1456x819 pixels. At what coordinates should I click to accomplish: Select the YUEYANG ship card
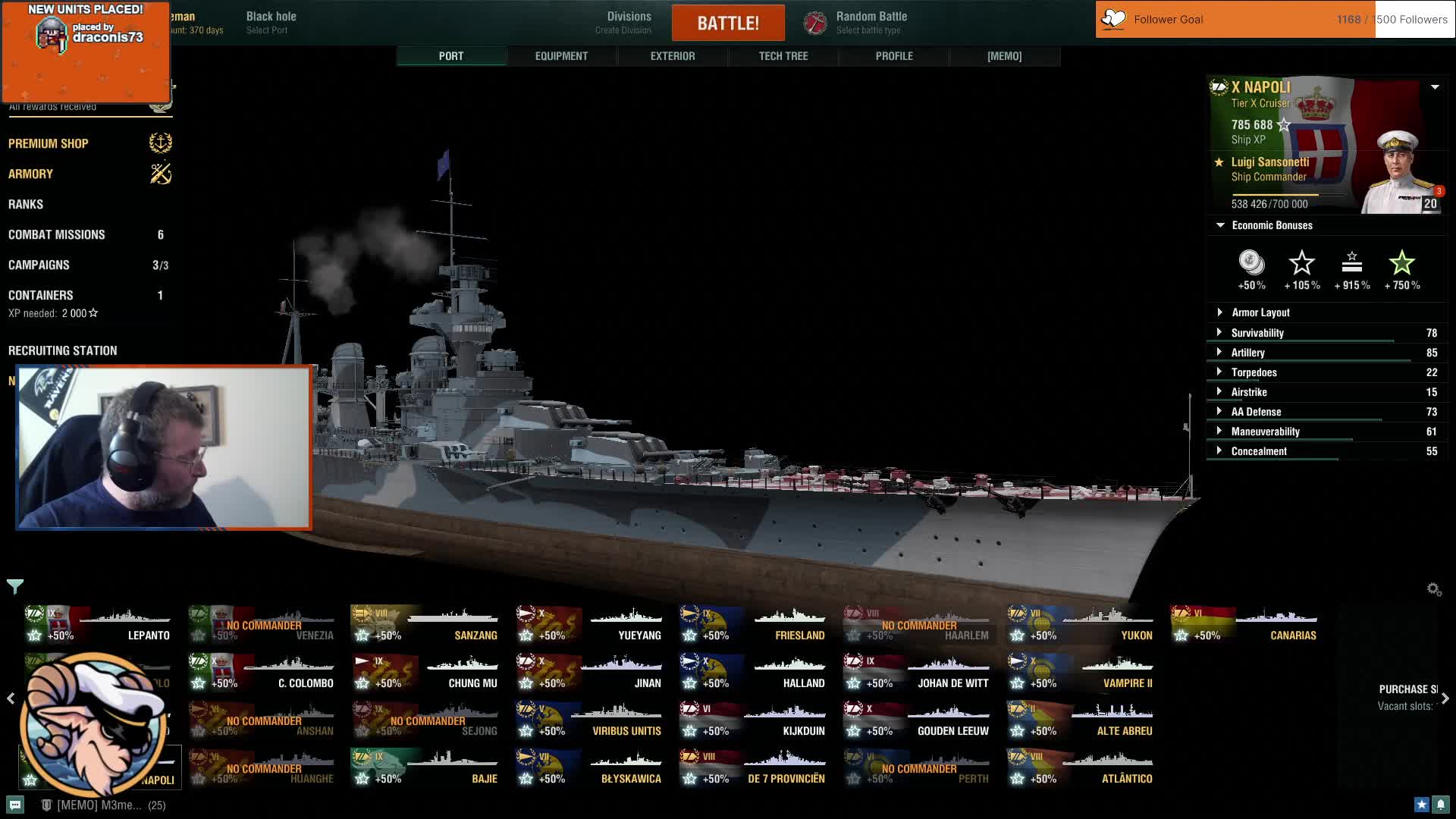coord(588,625)
